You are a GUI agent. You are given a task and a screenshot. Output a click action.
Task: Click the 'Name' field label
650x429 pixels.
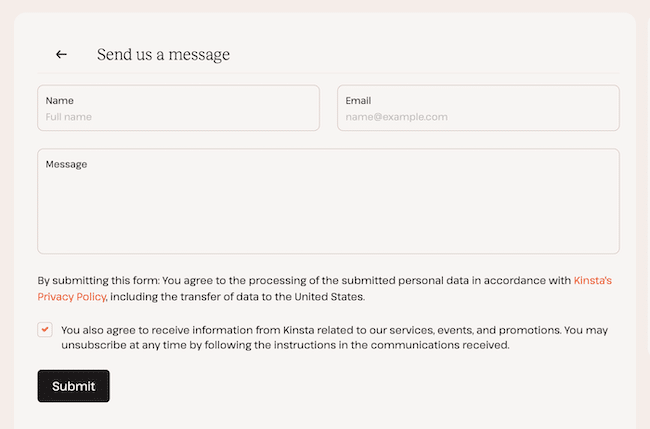[60, 101]
